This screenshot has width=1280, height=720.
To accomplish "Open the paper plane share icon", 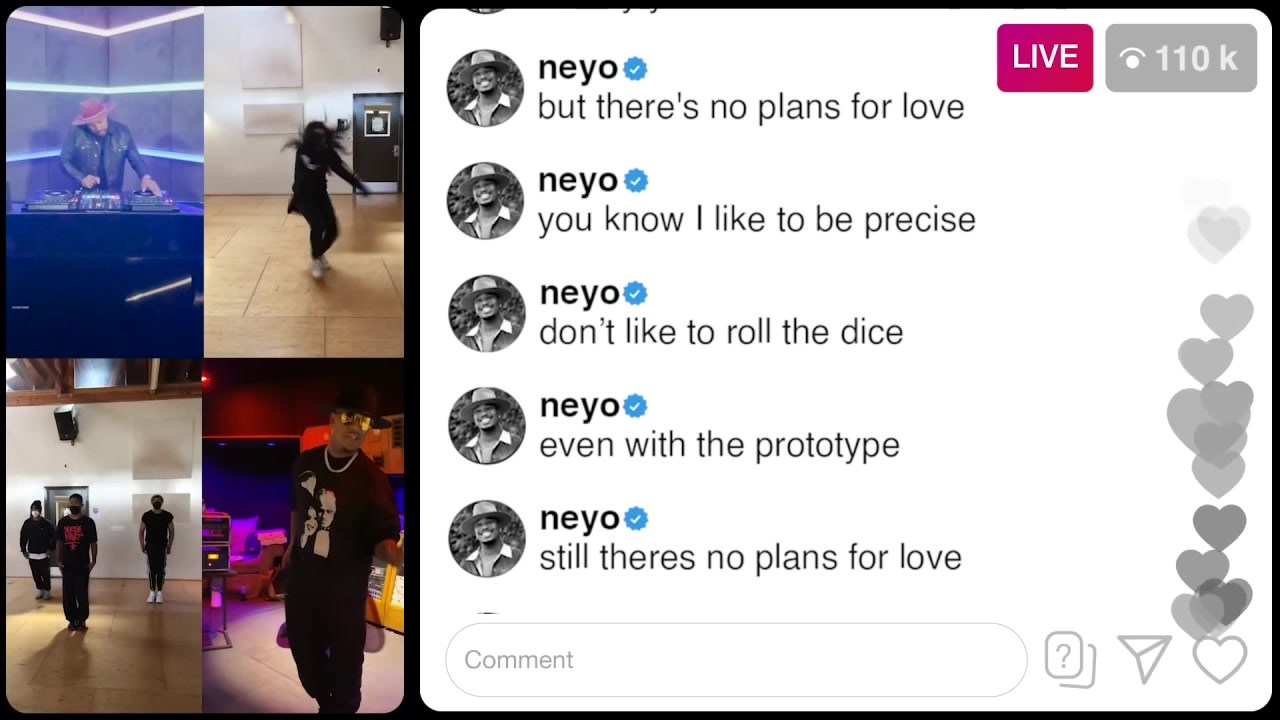I will point(1145,660).
